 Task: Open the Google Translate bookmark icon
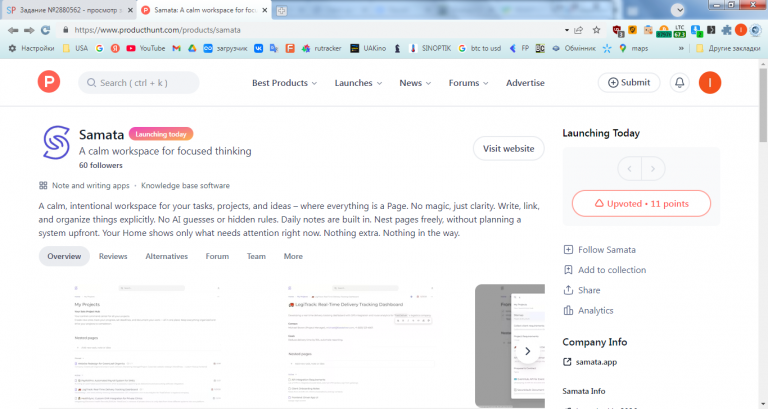(x=274, y=48)
